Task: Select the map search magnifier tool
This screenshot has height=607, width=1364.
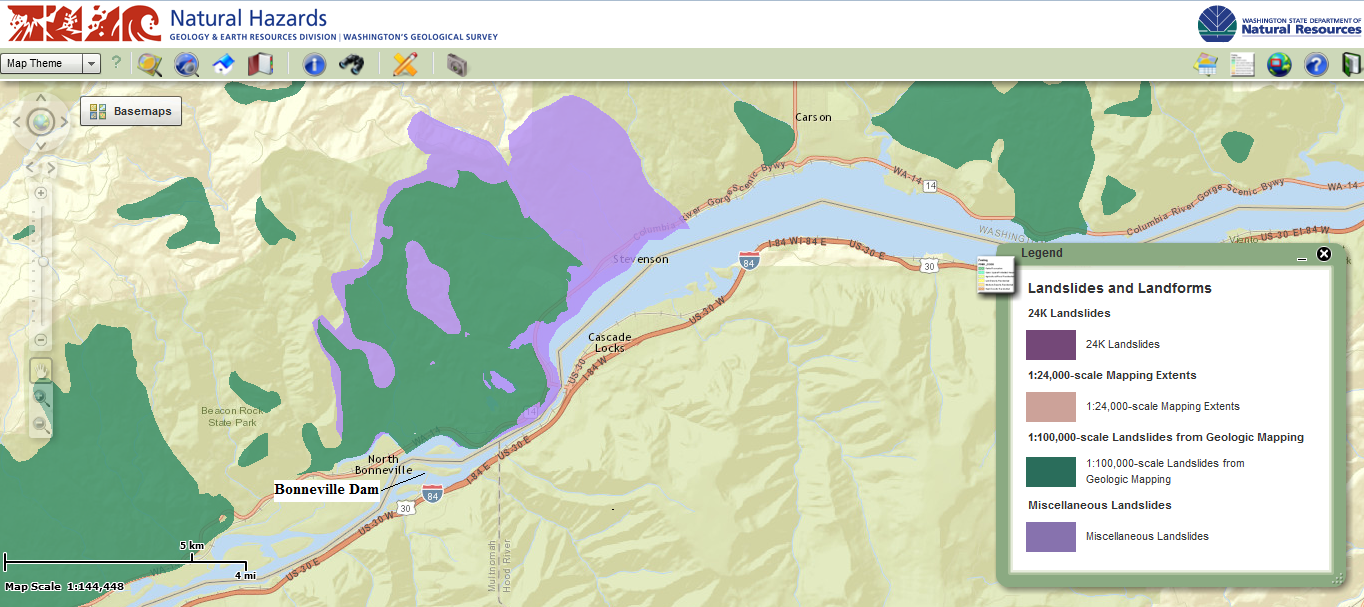Action: [x=150, y=65]
